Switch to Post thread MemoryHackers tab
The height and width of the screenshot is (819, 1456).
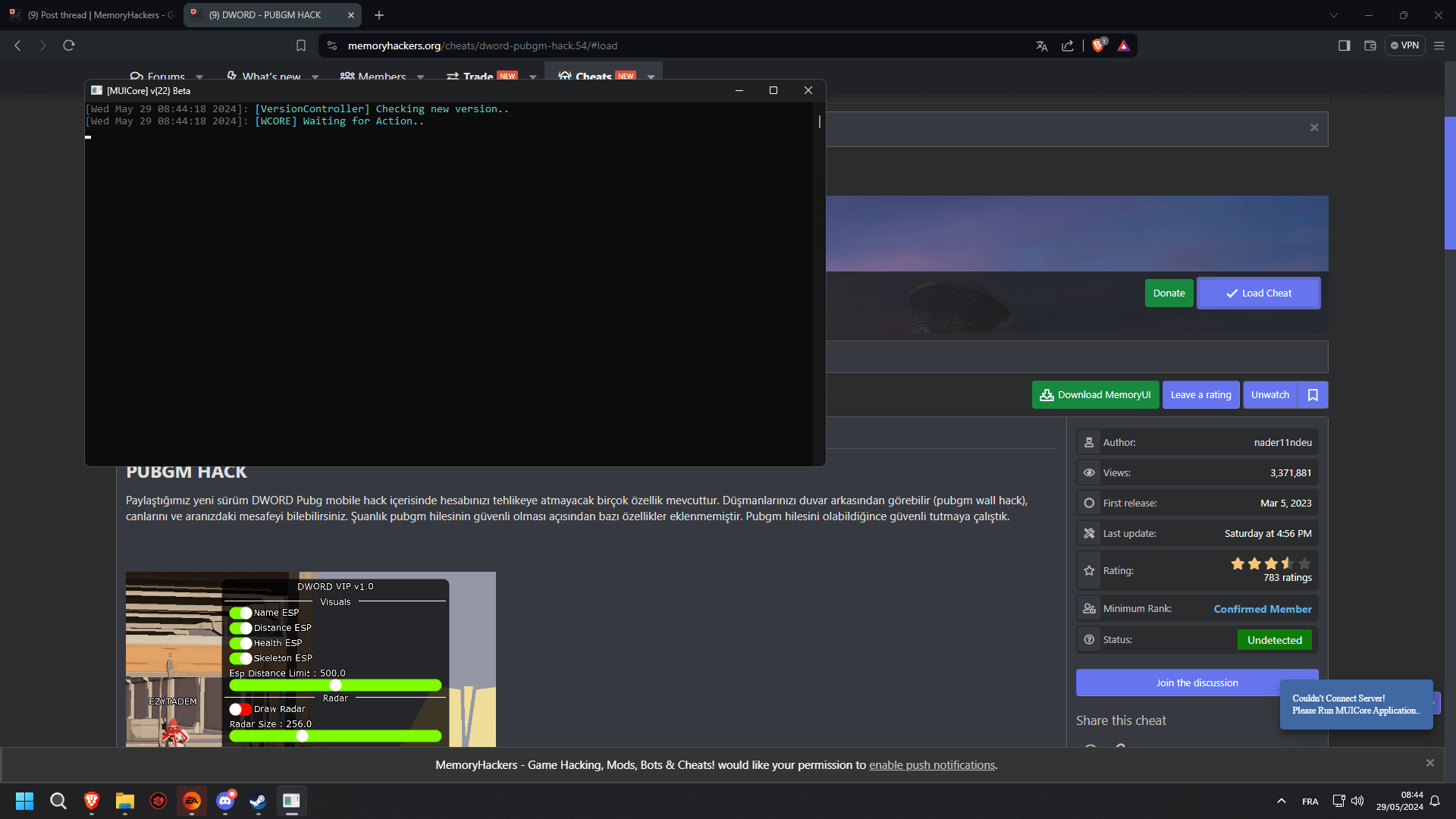coord(93,15)
